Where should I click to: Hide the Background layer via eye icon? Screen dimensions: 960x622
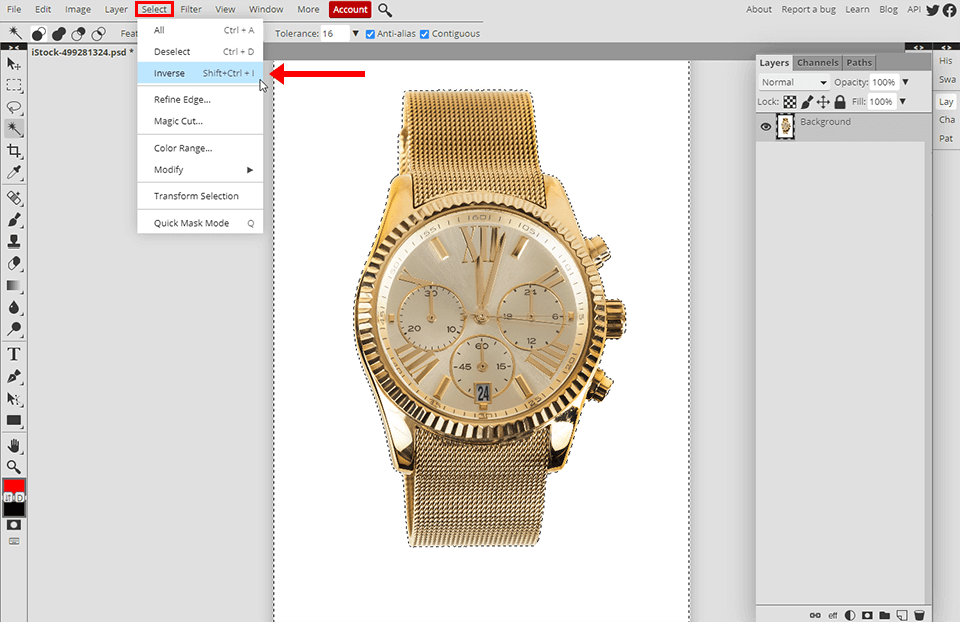766,127
